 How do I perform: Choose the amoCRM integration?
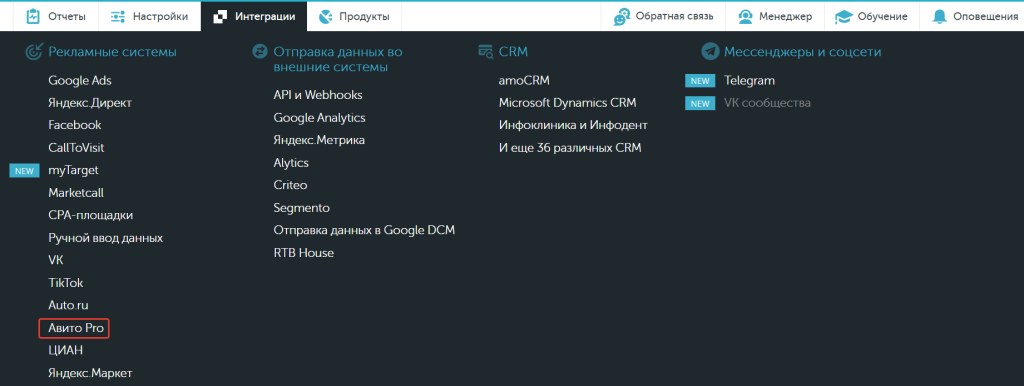524,81
